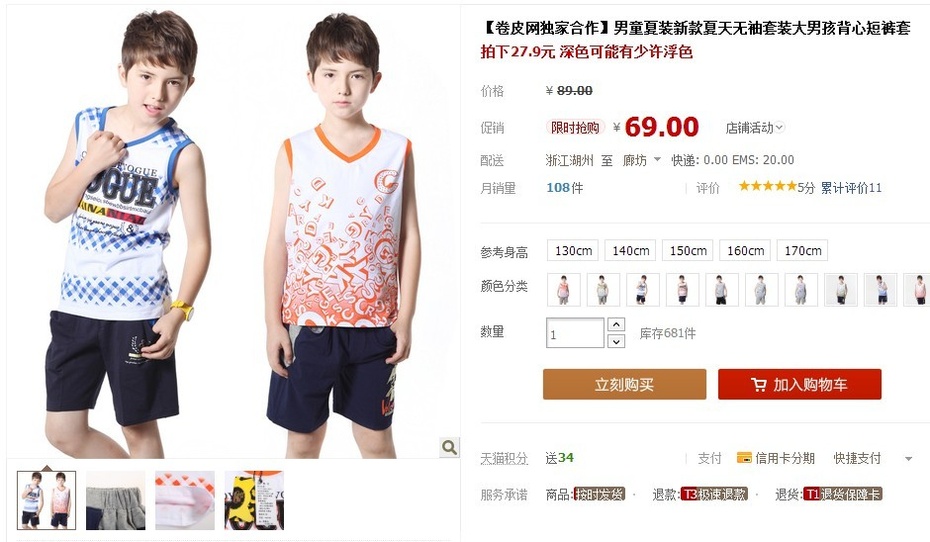Image resolution: width=930 pixels, height=542 pixels.
Task: Click the 立刻购买 button
Action: click(625, 384)
